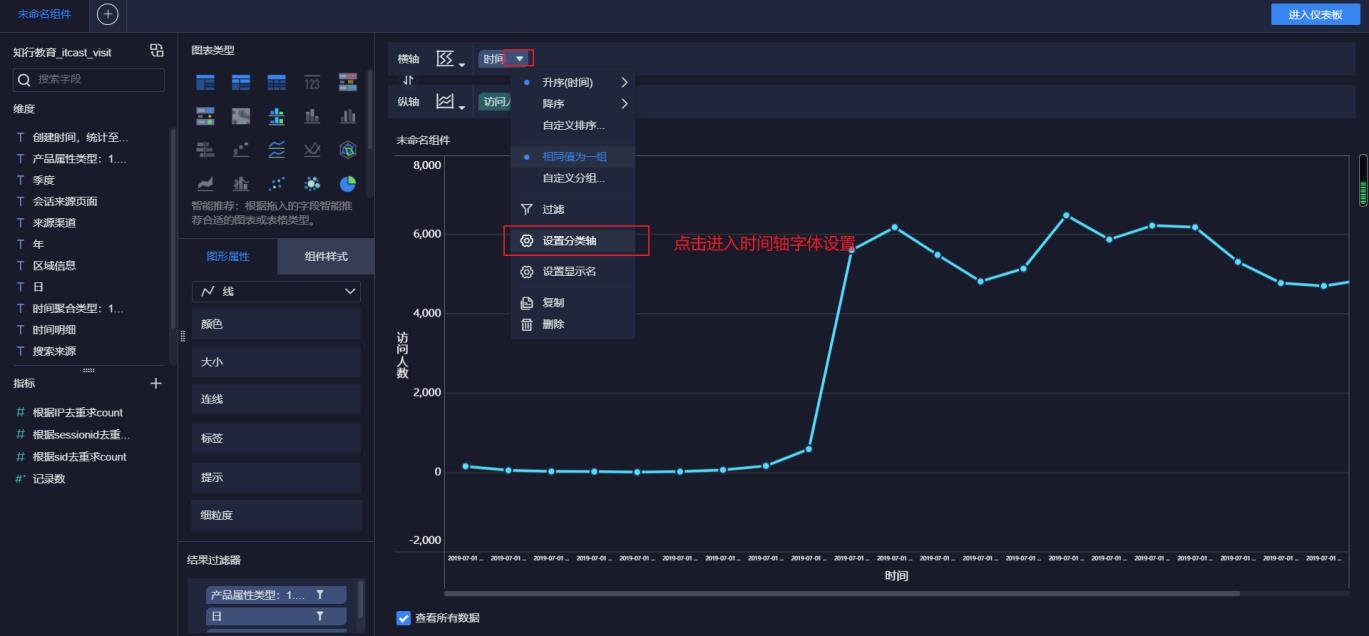Toggle the 查看所有数据 checkbox

tap(404, 618)
